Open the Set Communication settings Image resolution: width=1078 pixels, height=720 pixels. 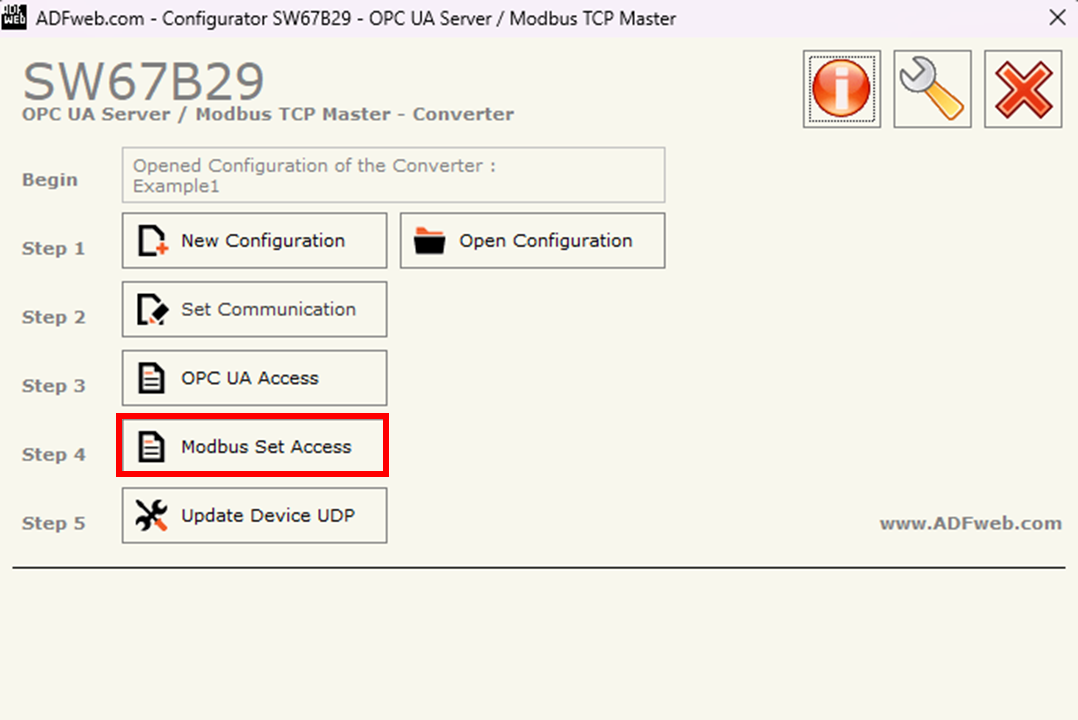[253, 309]
